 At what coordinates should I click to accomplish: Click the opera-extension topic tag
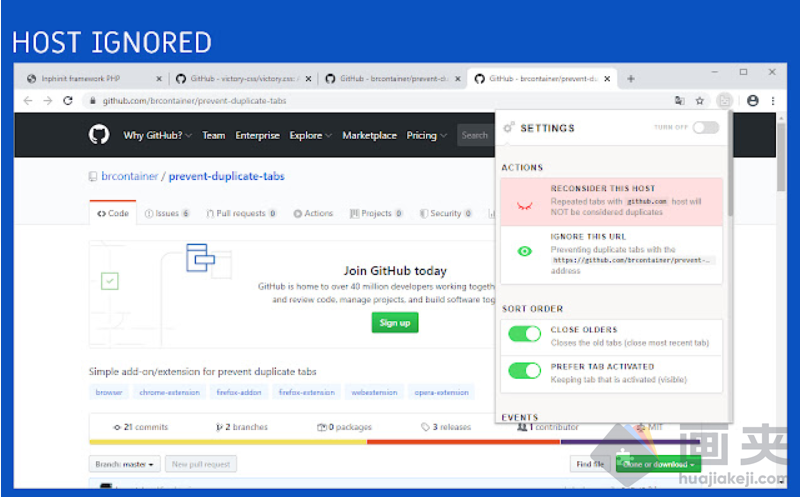click(x=441, y=392)
